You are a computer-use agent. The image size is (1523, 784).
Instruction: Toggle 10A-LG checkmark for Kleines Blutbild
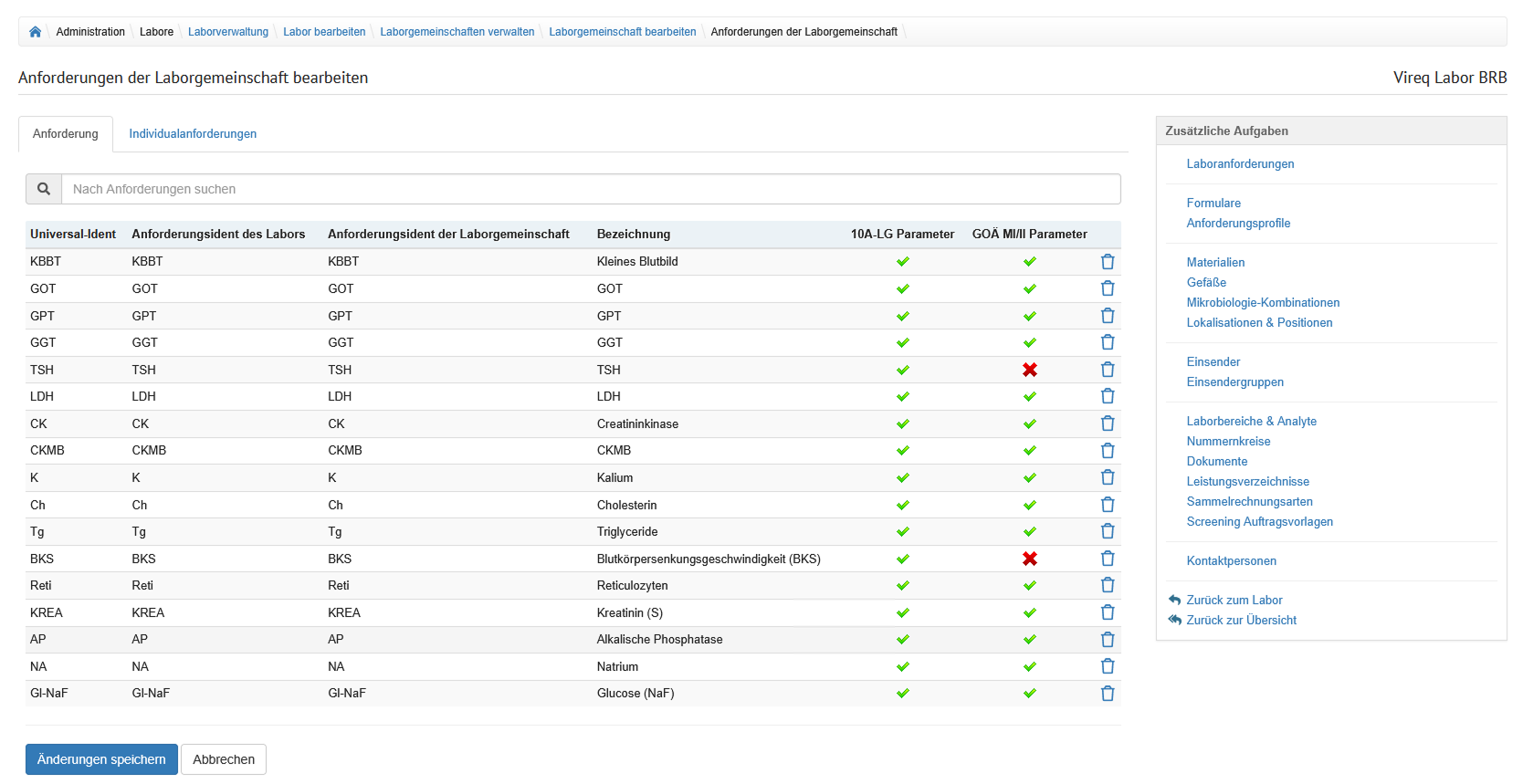[902, 262]
